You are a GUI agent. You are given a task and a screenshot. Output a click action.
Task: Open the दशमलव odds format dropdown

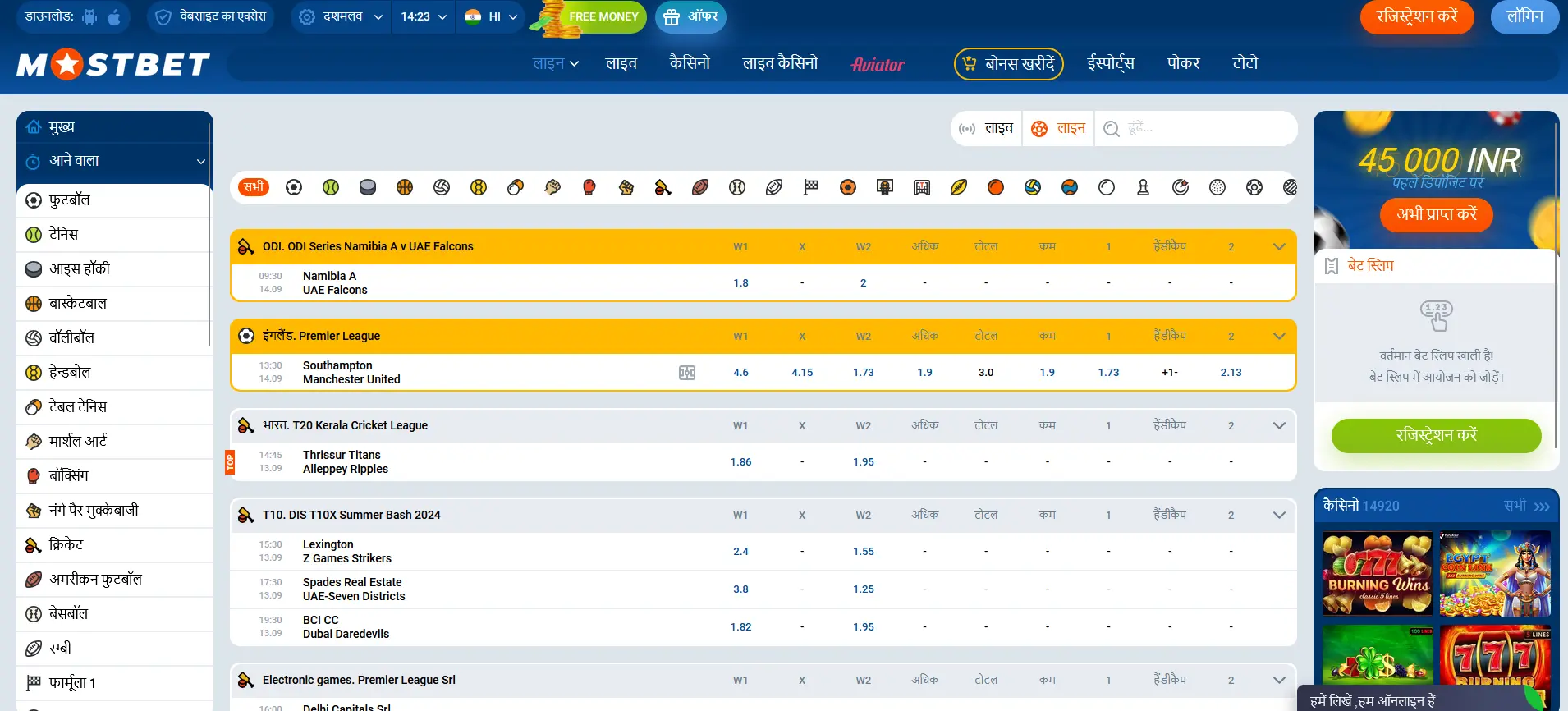tap(341, 16)
